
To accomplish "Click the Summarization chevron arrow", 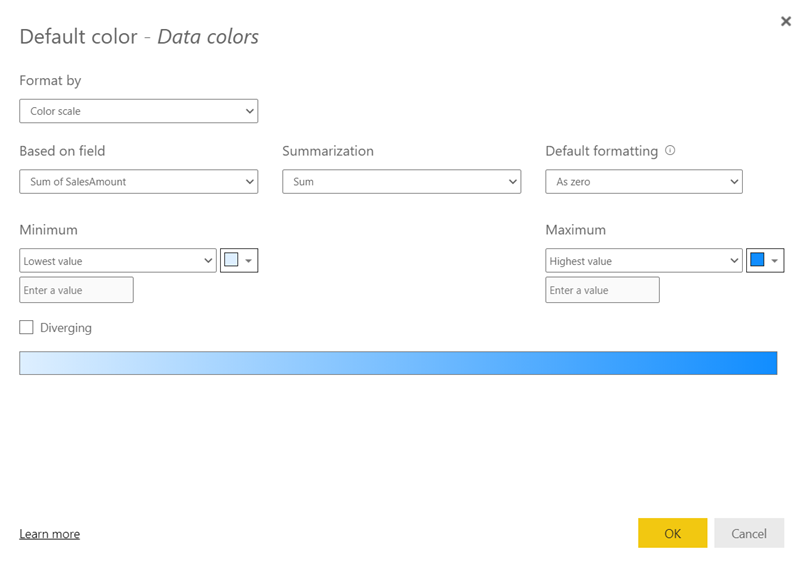I will coord(512,182).
